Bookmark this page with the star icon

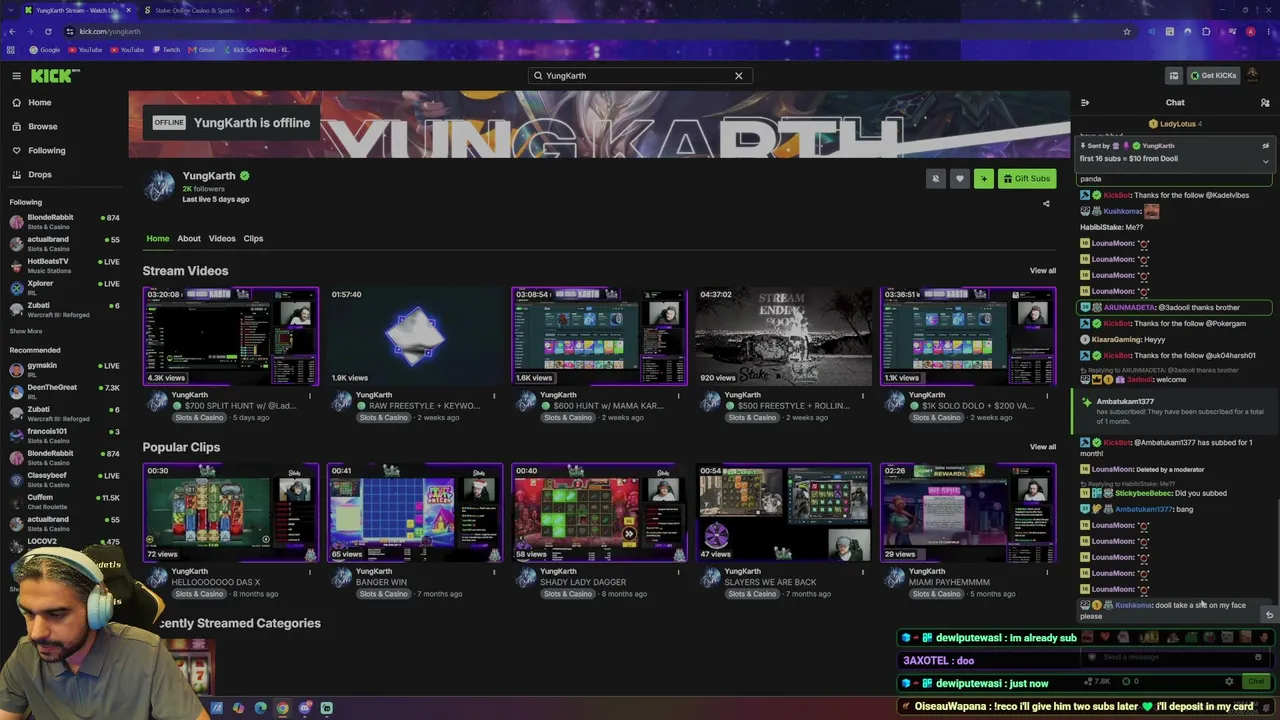(1127, 32)
